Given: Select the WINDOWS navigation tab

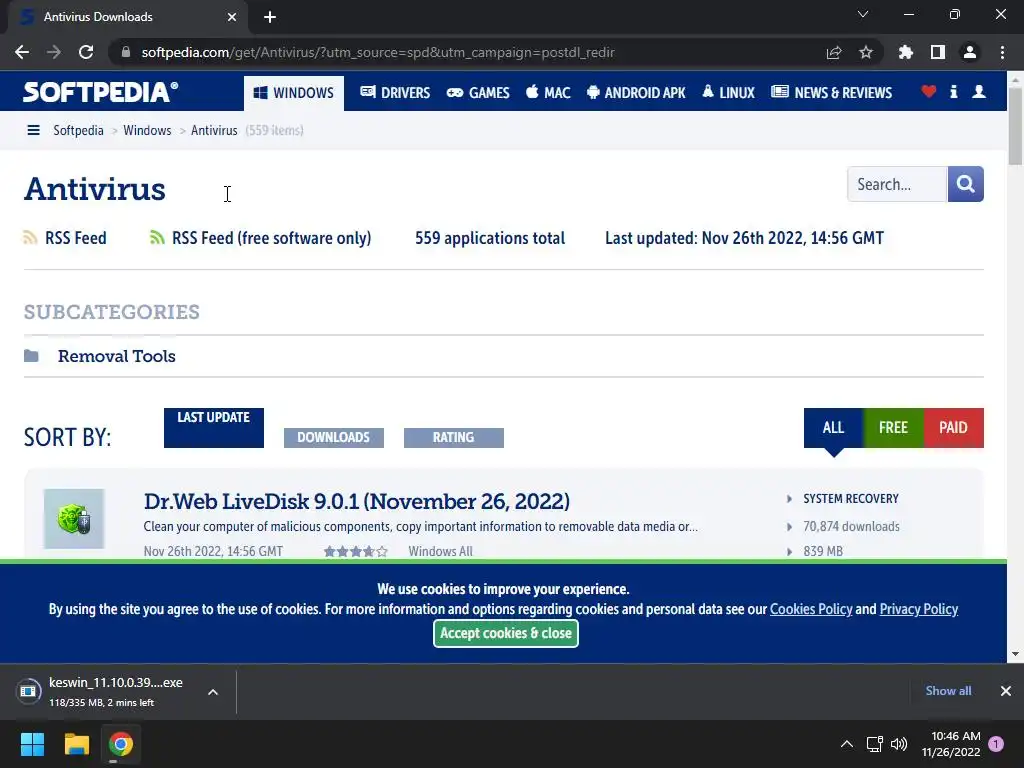Looking at the screenshot, I should pyautogui.click(x=294, y=93).
